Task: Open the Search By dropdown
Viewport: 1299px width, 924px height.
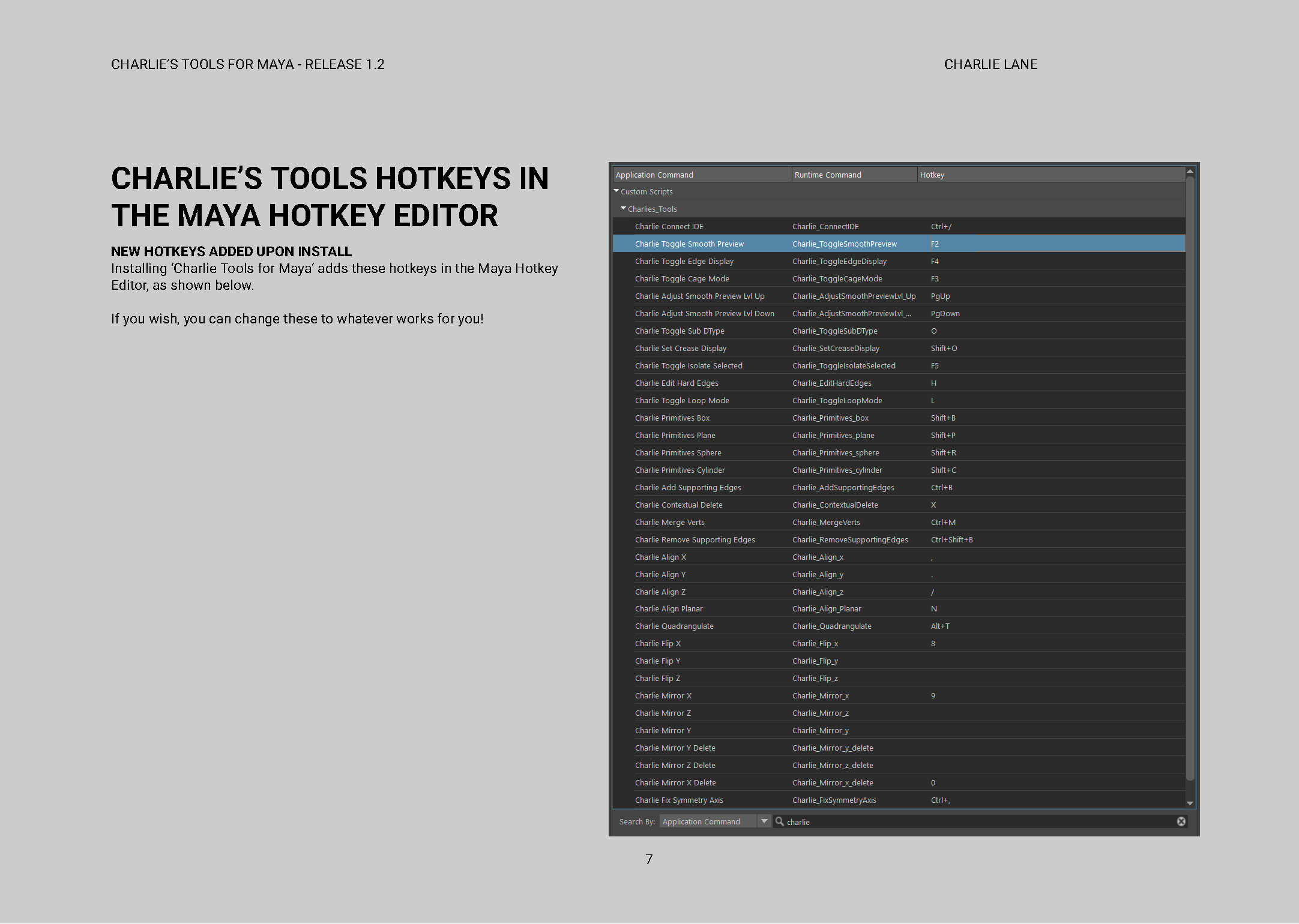Action: [x=764, y=821]
